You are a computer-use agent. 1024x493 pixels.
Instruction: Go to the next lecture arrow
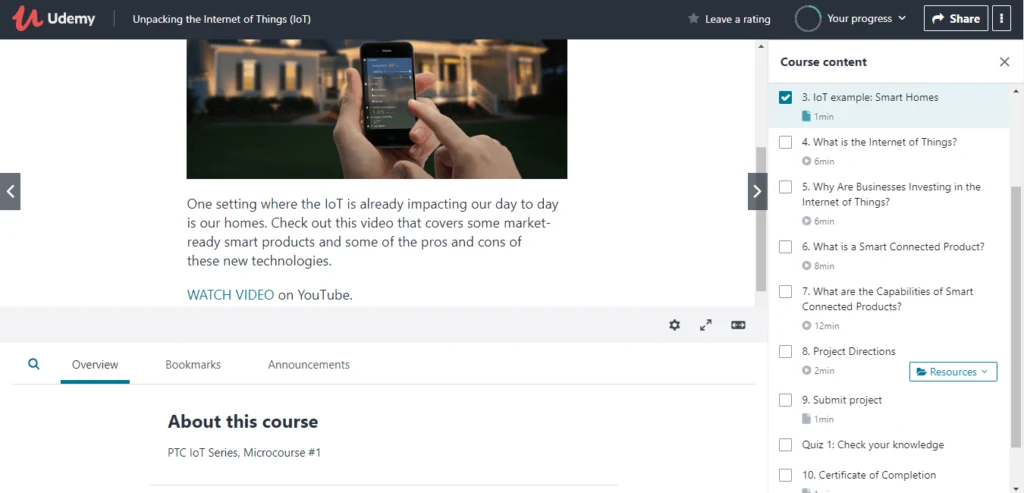(757, 191)
